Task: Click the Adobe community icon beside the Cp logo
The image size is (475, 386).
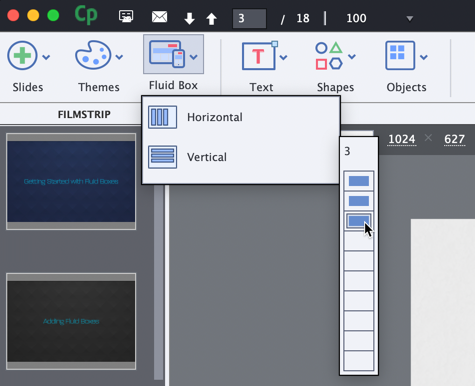Action: (126, 16)
